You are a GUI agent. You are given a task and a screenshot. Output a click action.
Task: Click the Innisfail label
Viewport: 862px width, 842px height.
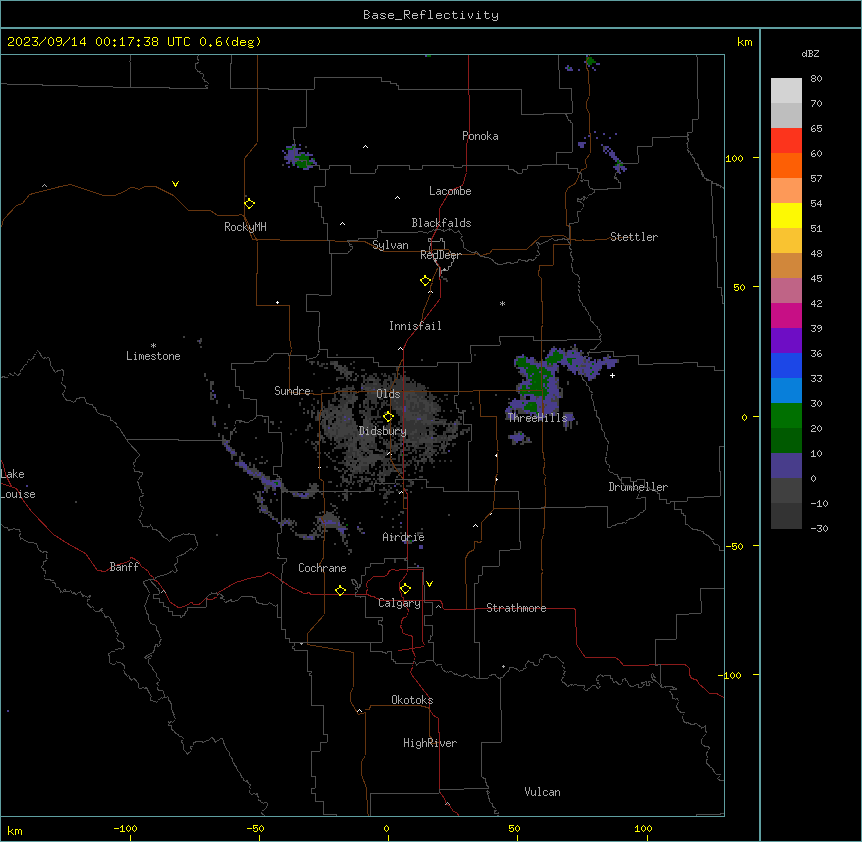coord(415,326)
